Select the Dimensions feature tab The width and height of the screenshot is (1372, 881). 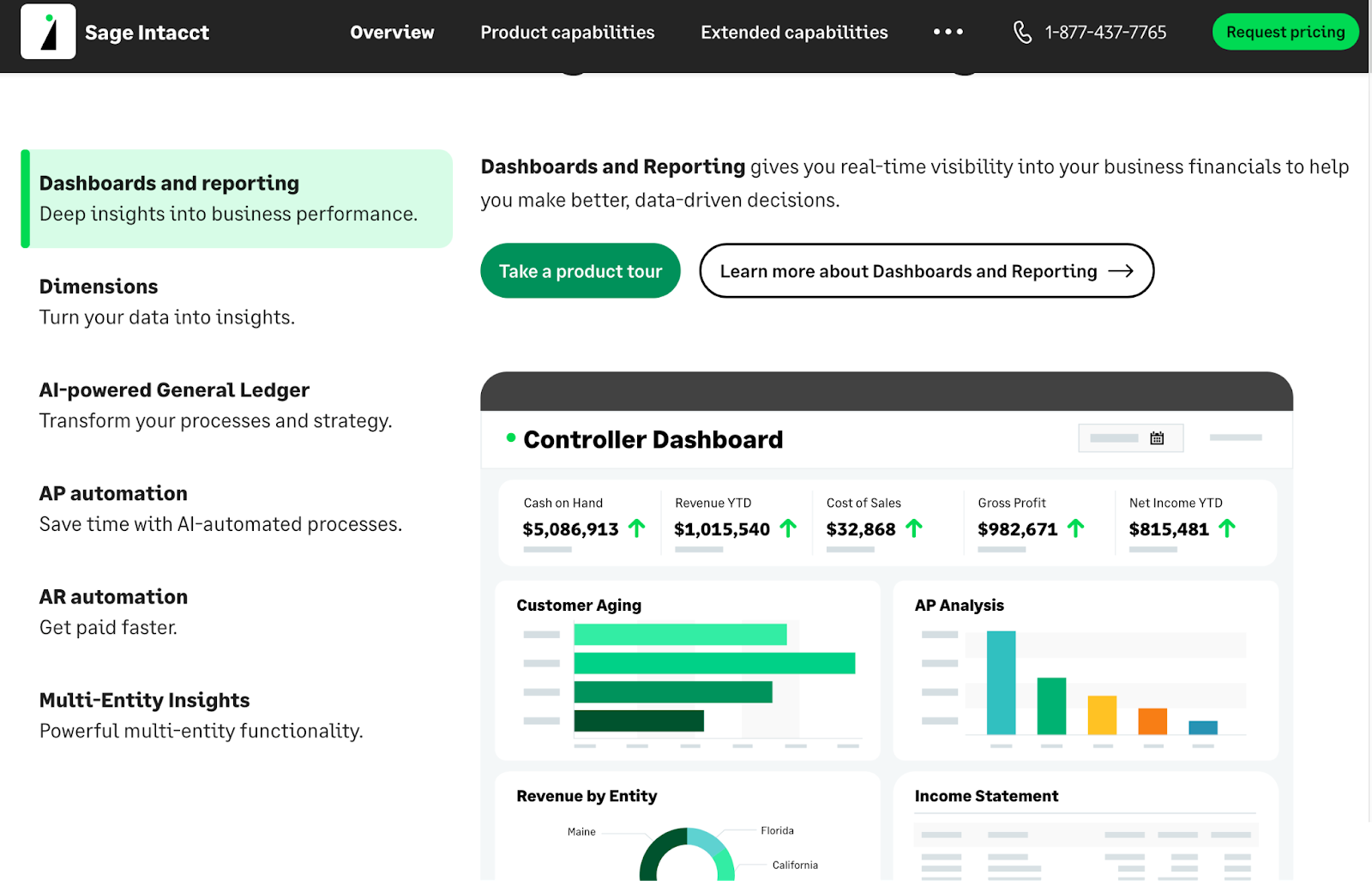click(99, 287)
